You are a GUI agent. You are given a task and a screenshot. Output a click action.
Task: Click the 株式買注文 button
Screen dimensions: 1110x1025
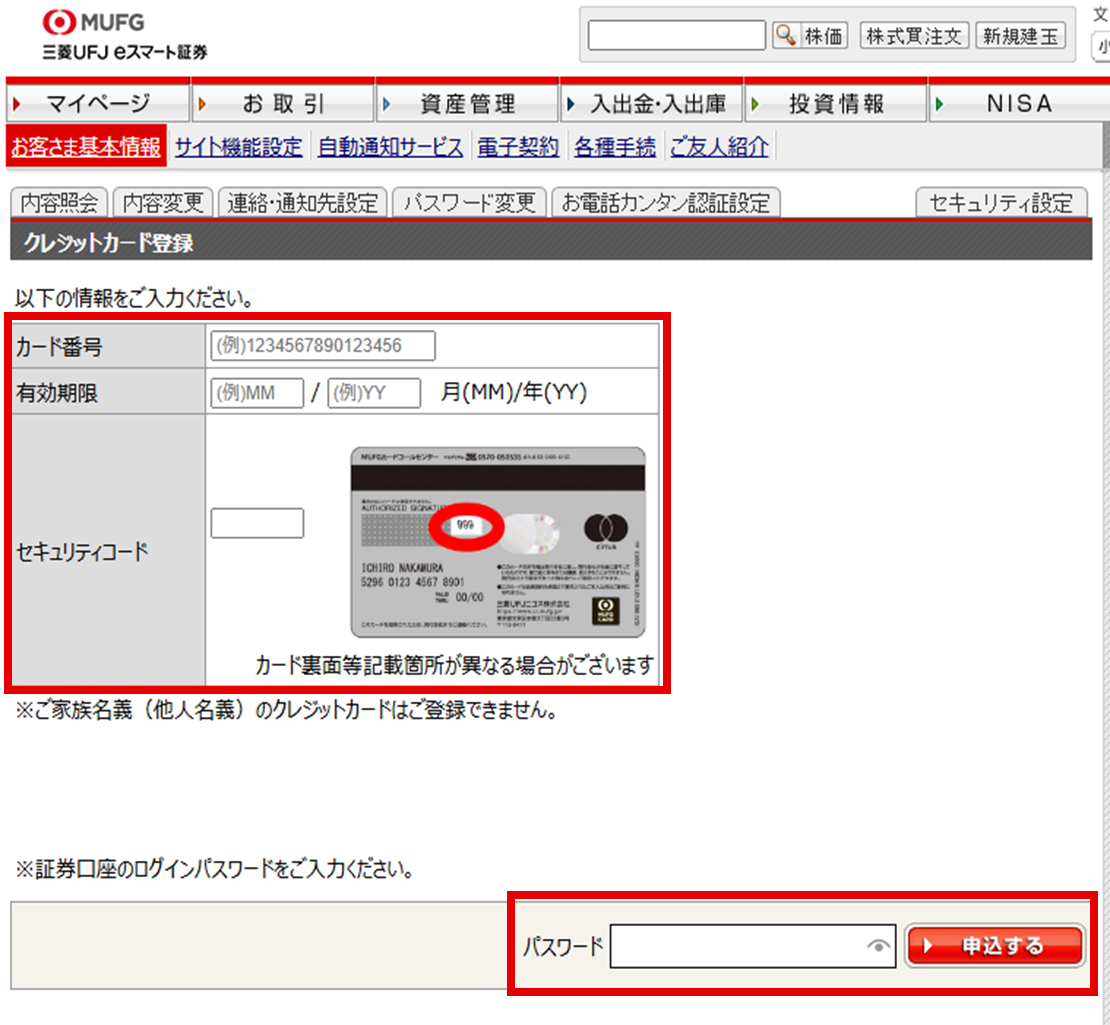914,35
